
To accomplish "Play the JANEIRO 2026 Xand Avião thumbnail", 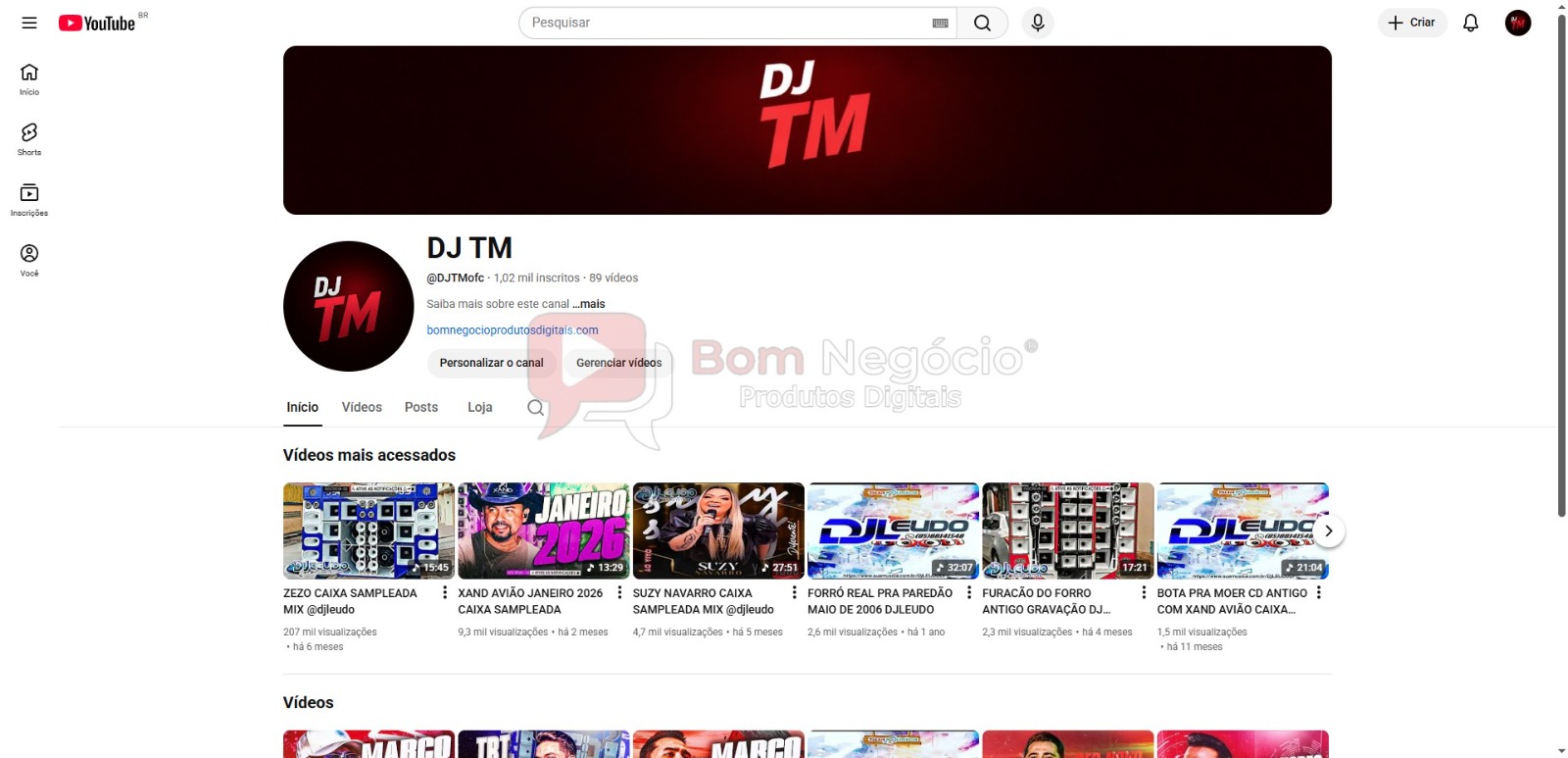I will point(544,531).
